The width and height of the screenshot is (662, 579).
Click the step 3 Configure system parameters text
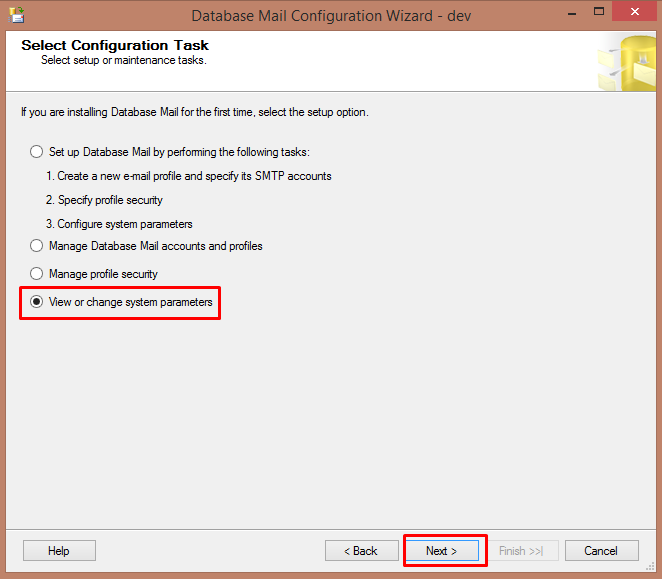point(119,224)
